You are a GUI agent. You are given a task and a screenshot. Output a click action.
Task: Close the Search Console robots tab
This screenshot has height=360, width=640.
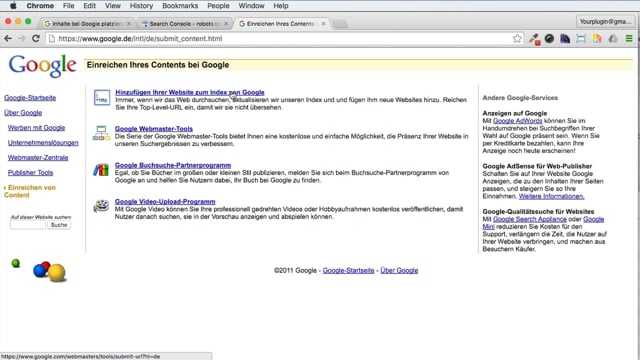point(226,24)
